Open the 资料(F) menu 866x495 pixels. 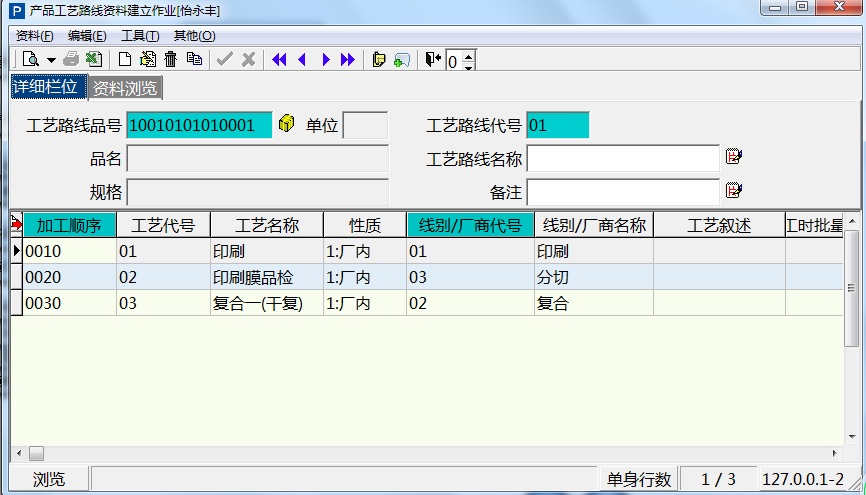(35, 36)
